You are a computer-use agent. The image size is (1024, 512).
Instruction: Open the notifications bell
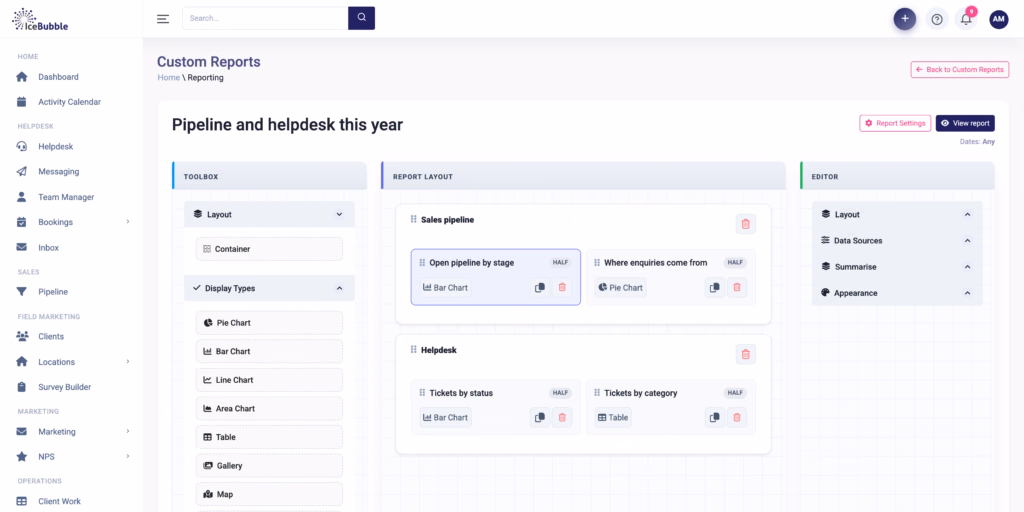[x=966, y=20]
